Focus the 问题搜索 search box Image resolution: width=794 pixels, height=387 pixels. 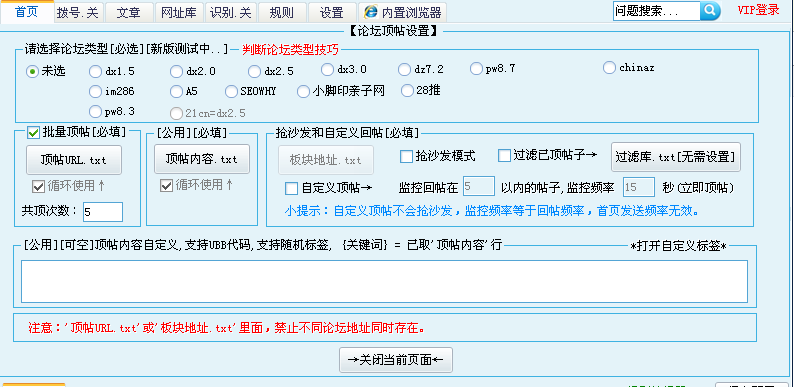coord(656,11)
